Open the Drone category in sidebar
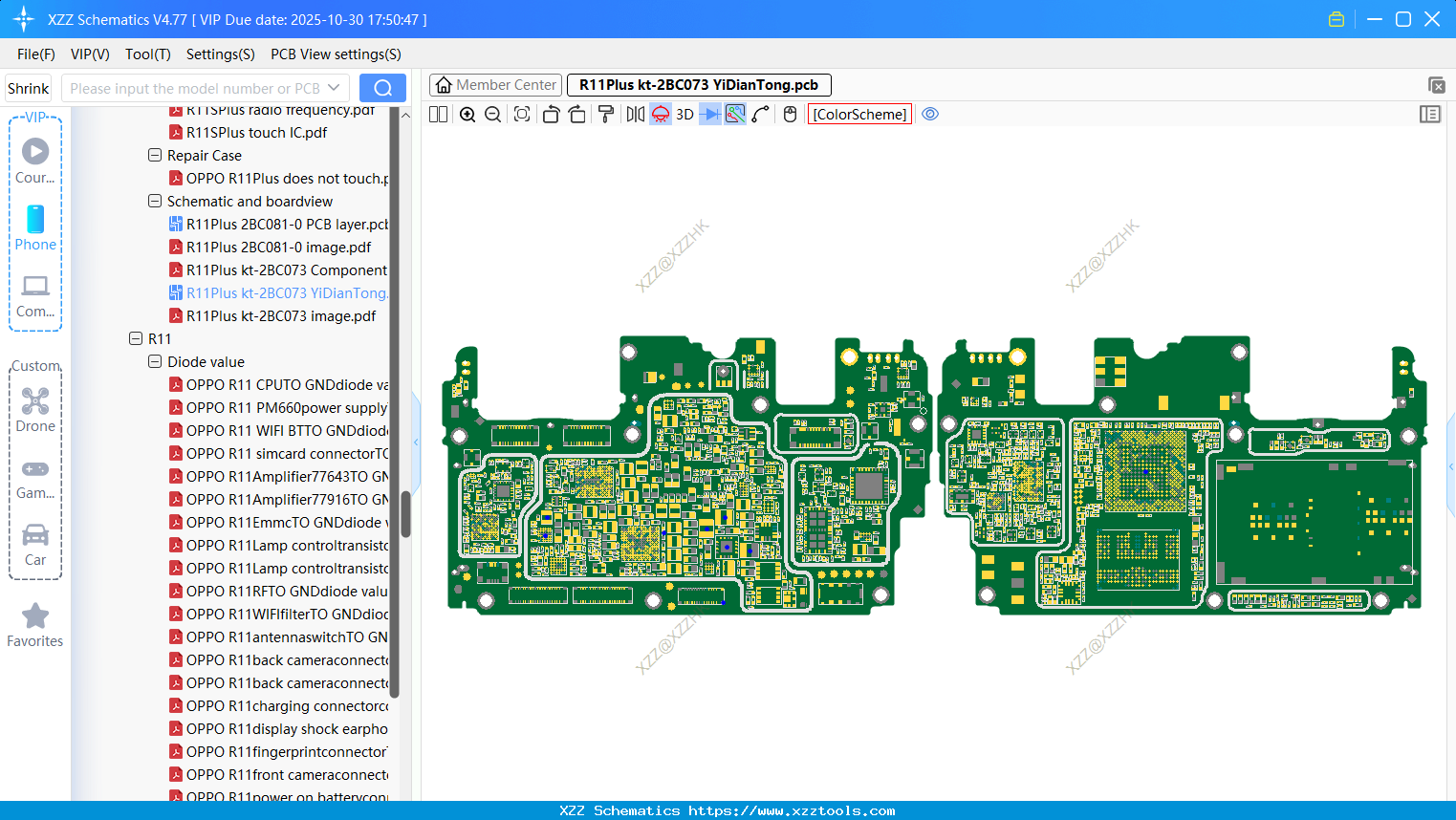 (x=35, y=410)
